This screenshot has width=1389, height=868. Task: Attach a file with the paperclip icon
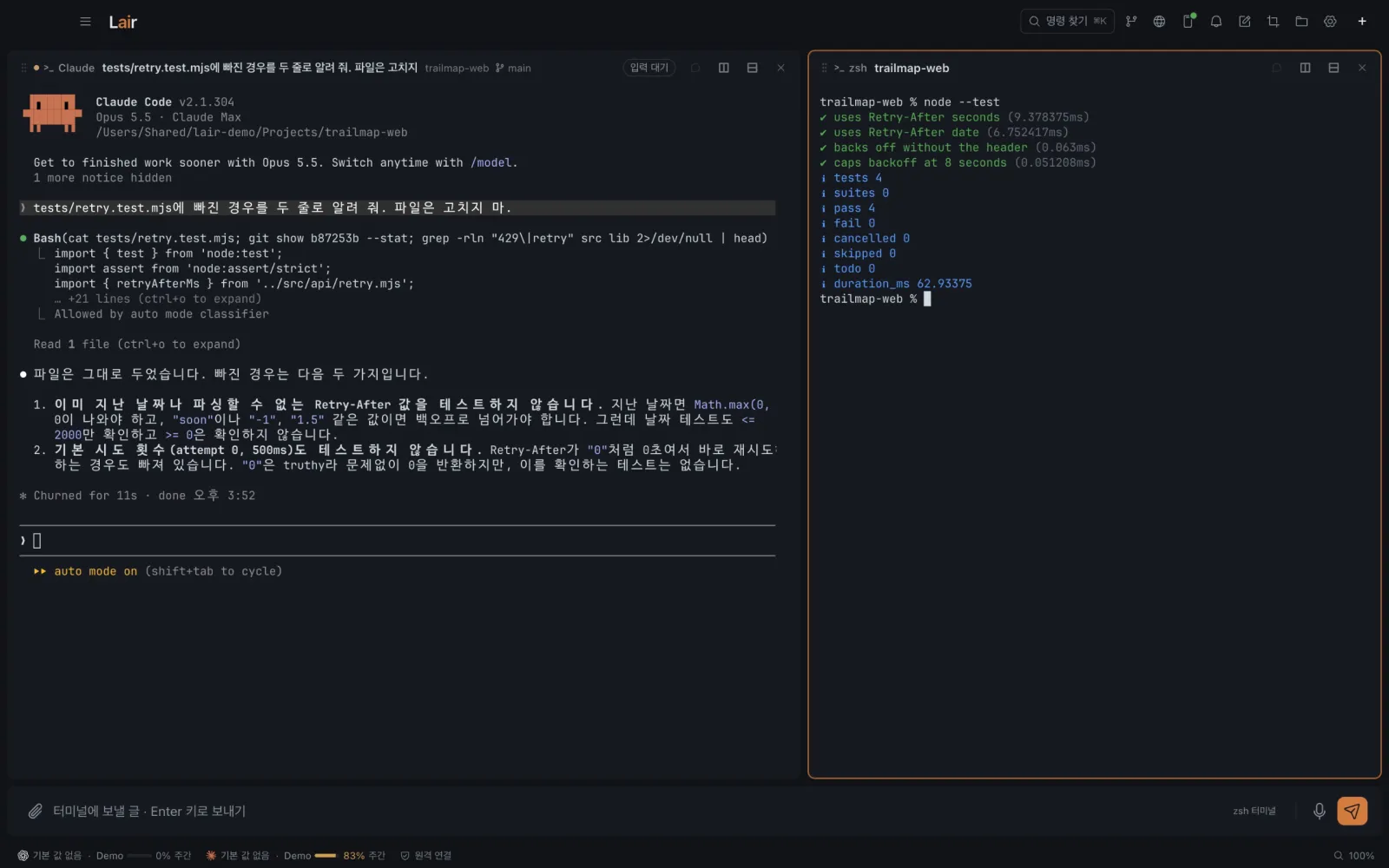pos(35,811)
